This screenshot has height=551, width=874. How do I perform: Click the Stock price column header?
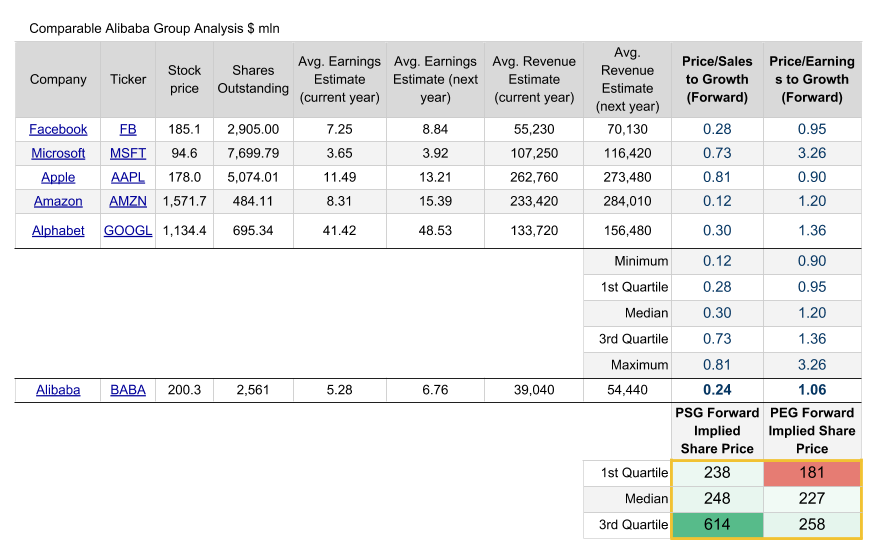(x=184, y=79)
